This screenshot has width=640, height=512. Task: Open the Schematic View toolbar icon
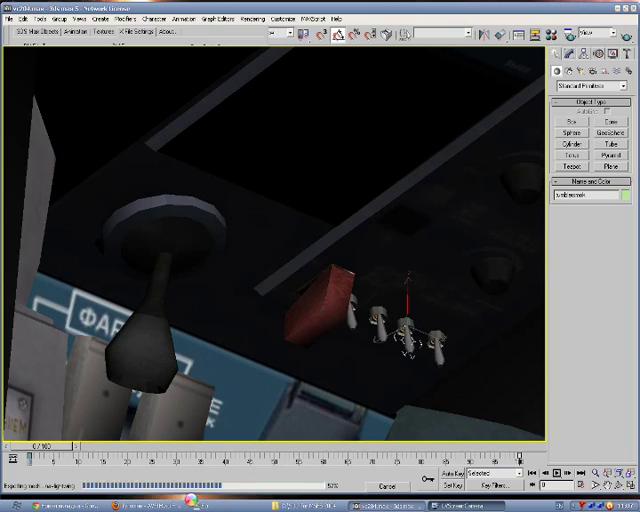click(535, 35)
